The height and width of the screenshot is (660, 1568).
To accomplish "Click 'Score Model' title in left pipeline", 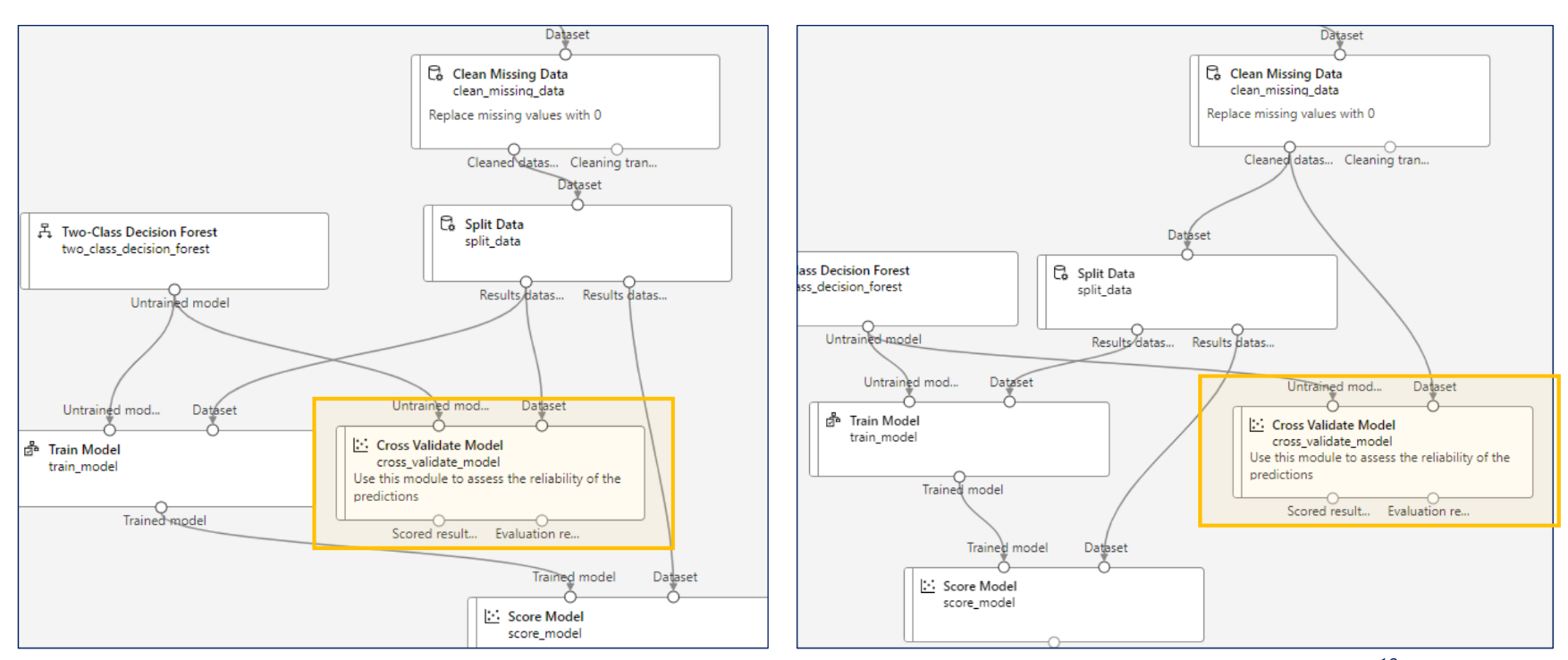I will pos(545,617).
